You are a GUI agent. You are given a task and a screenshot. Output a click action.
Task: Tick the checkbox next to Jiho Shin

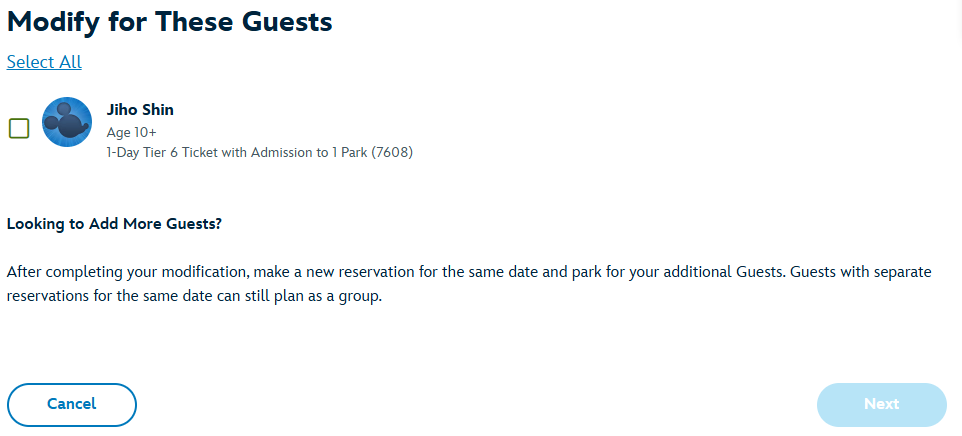(19, 128)
